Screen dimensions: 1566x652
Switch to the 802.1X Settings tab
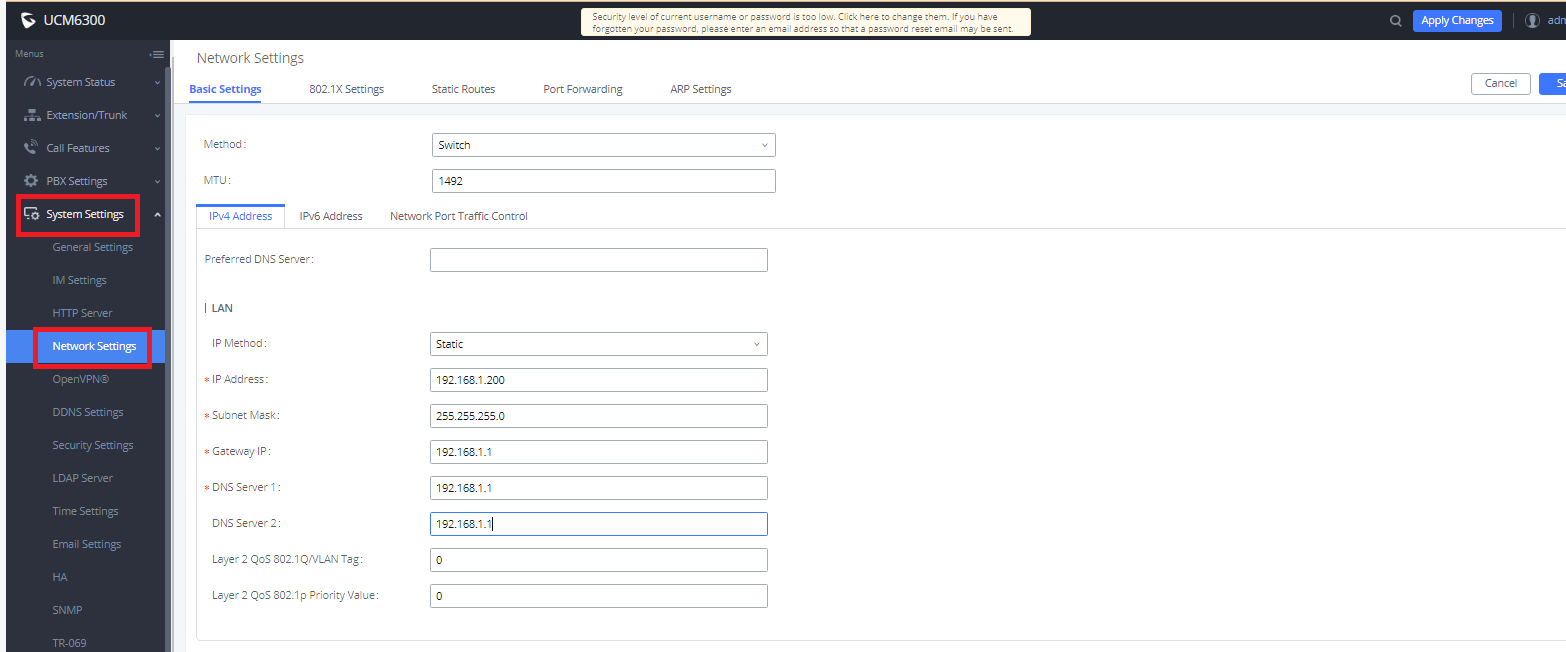(346, 89)
